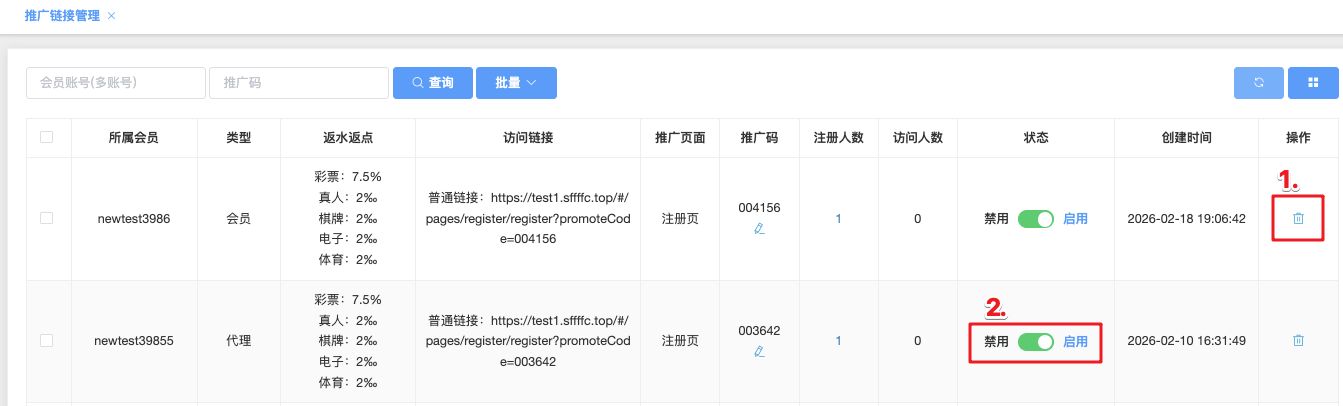Image resolution: width=1343 pixels, height=406 pixels.
Task: Edit promo code 004156 pencil icon
Action: [x=759, y=229]
